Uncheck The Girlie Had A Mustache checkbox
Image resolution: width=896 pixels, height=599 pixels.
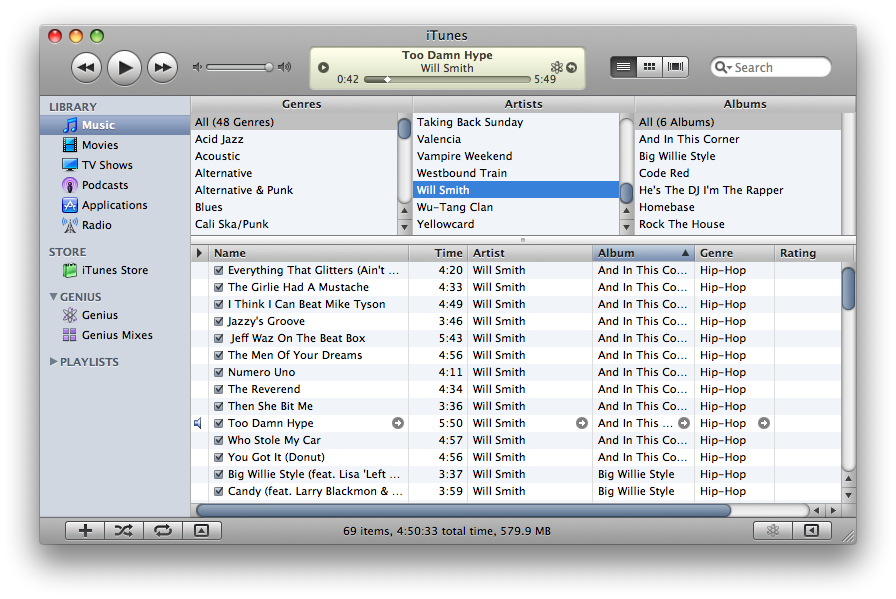pos(218,287)
